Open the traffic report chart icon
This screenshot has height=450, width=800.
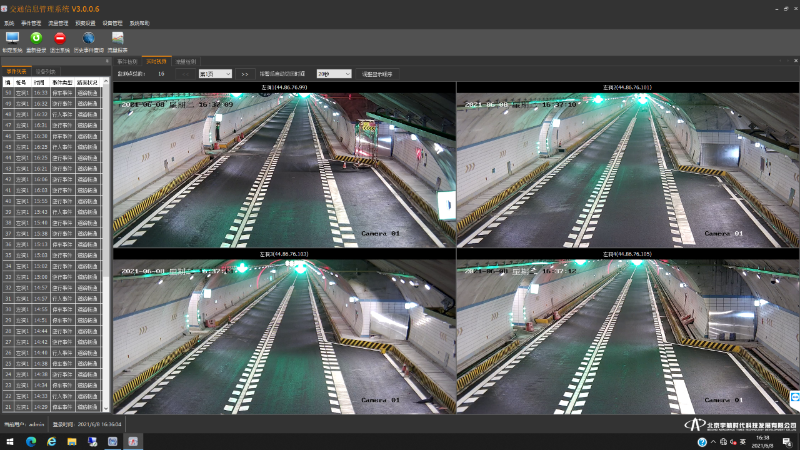(117, 38)
